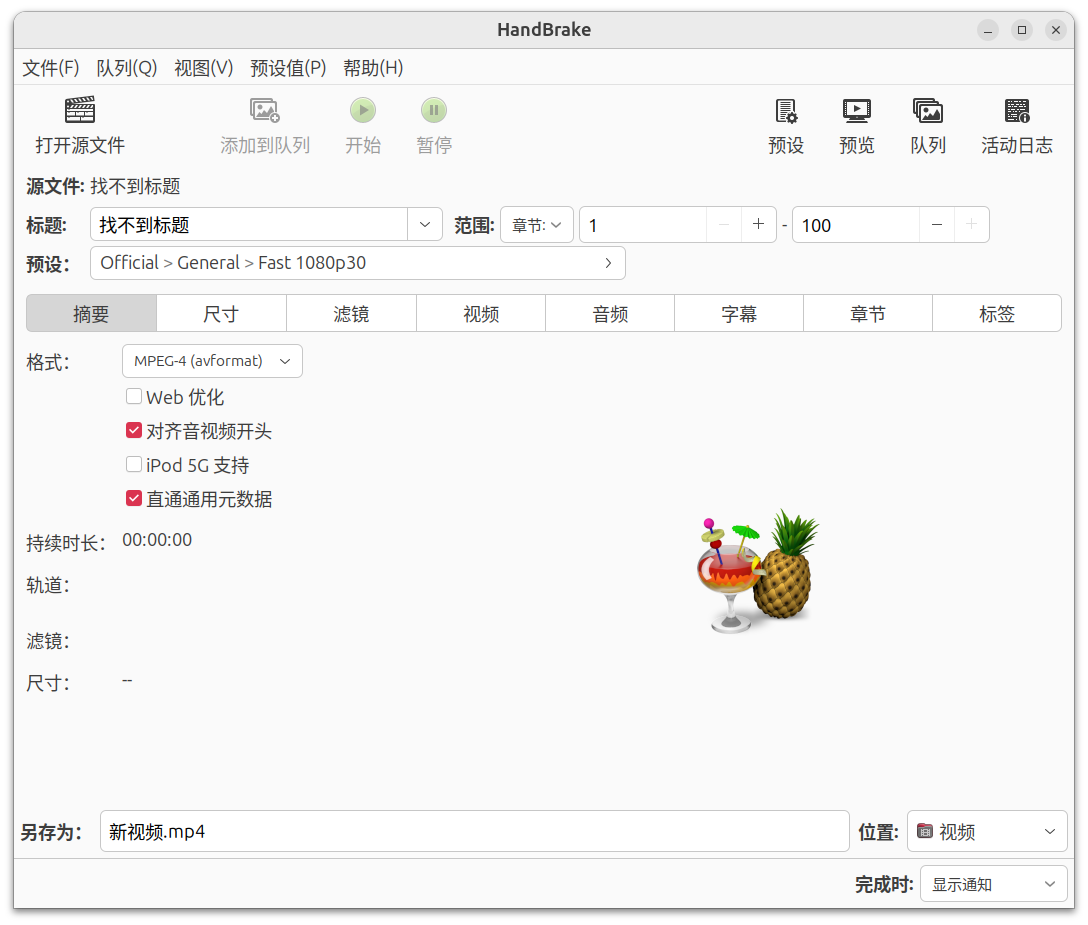Image resolution: width=1088 pixels, height=925 pixels.
Task: Click the HandBrake cocktail and pineapple logo
Action: tap(759, 570)
